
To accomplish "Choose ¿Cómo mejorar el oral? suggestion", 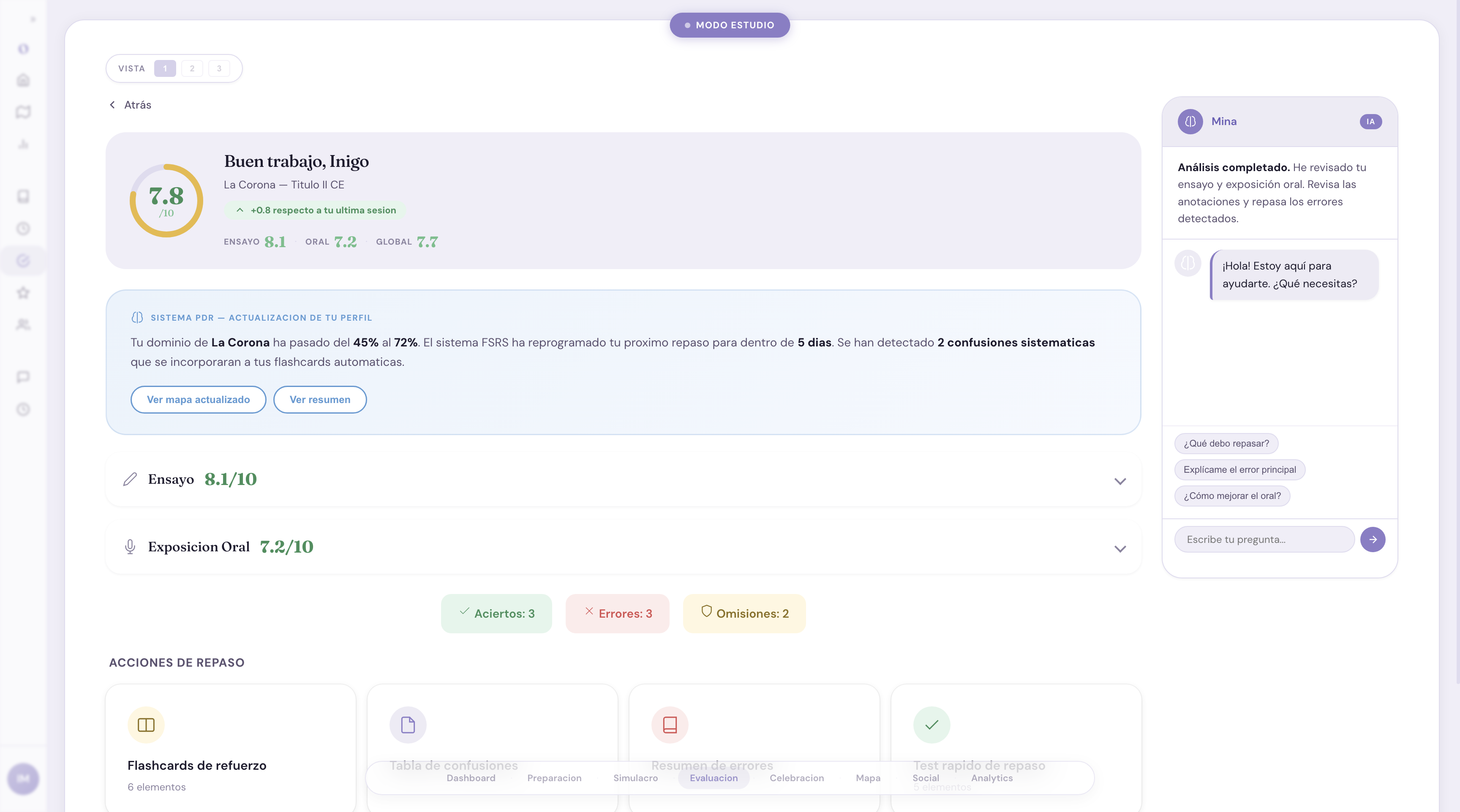I will [1232, 495].
